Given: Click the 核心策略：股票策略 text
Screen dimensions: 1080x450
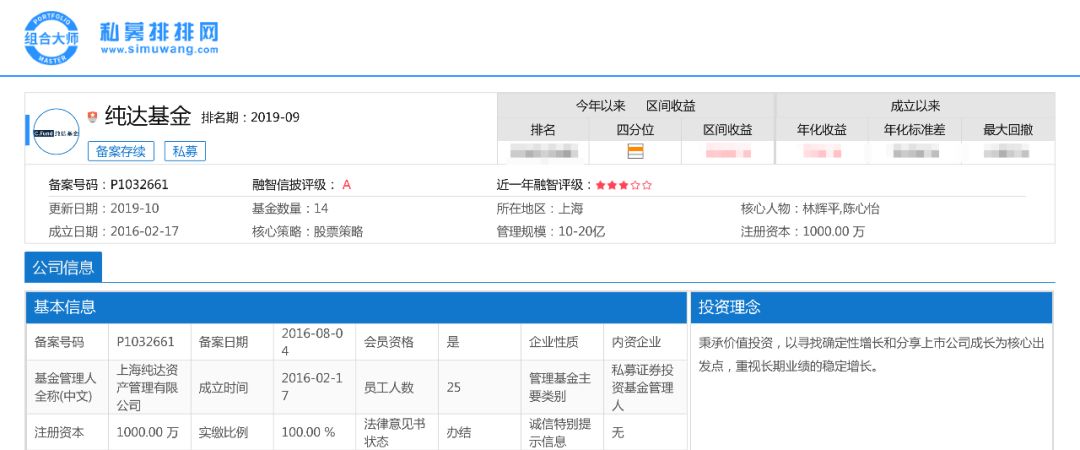Looking at the screenshot, I should click(x=307, y=232).
